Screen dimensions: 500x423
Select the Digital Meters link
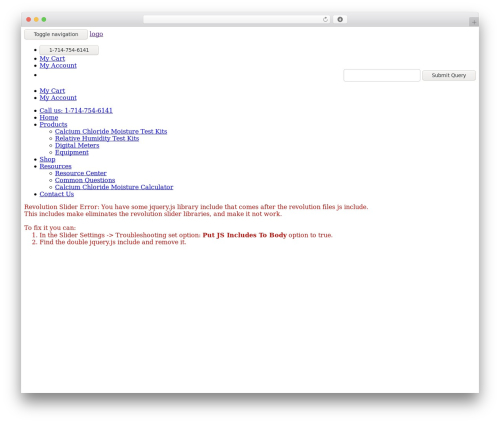[x=77, y=145]
